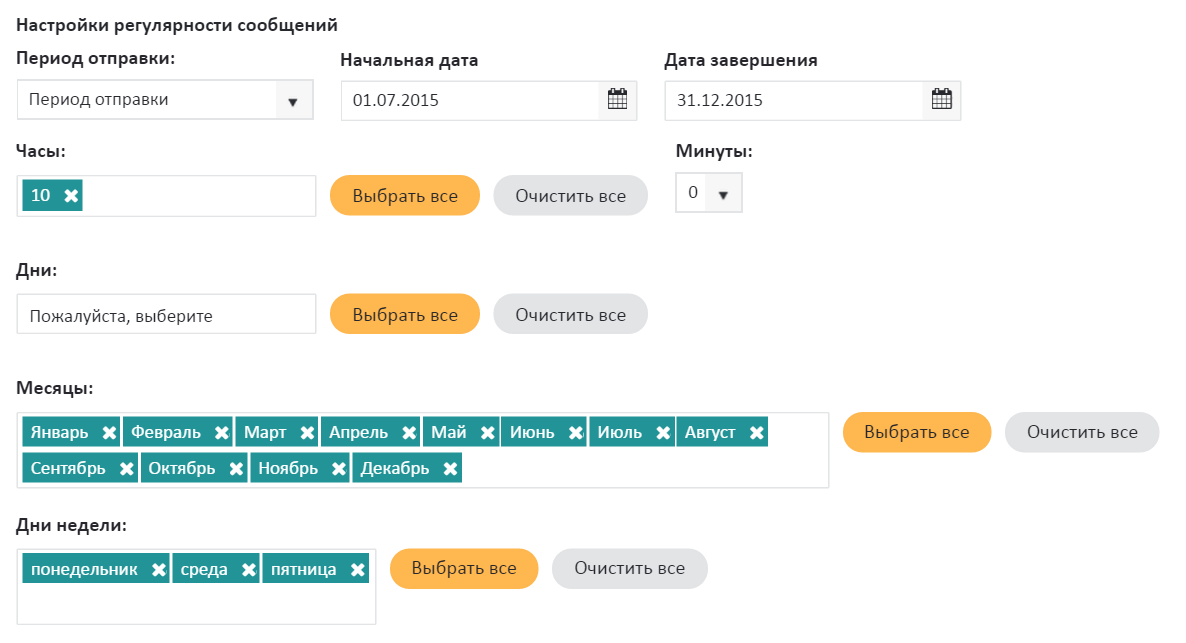Clear all months with Очистить все
Screen dimensions: 1186x643
1081,433
